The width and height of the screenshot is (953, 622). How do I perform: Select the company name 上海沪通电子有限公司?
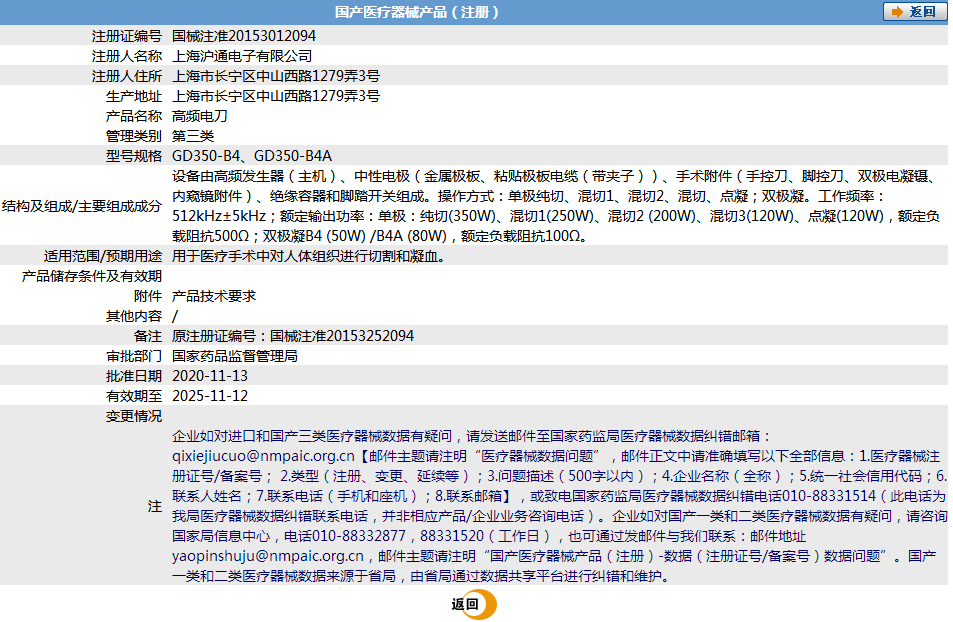241,55
